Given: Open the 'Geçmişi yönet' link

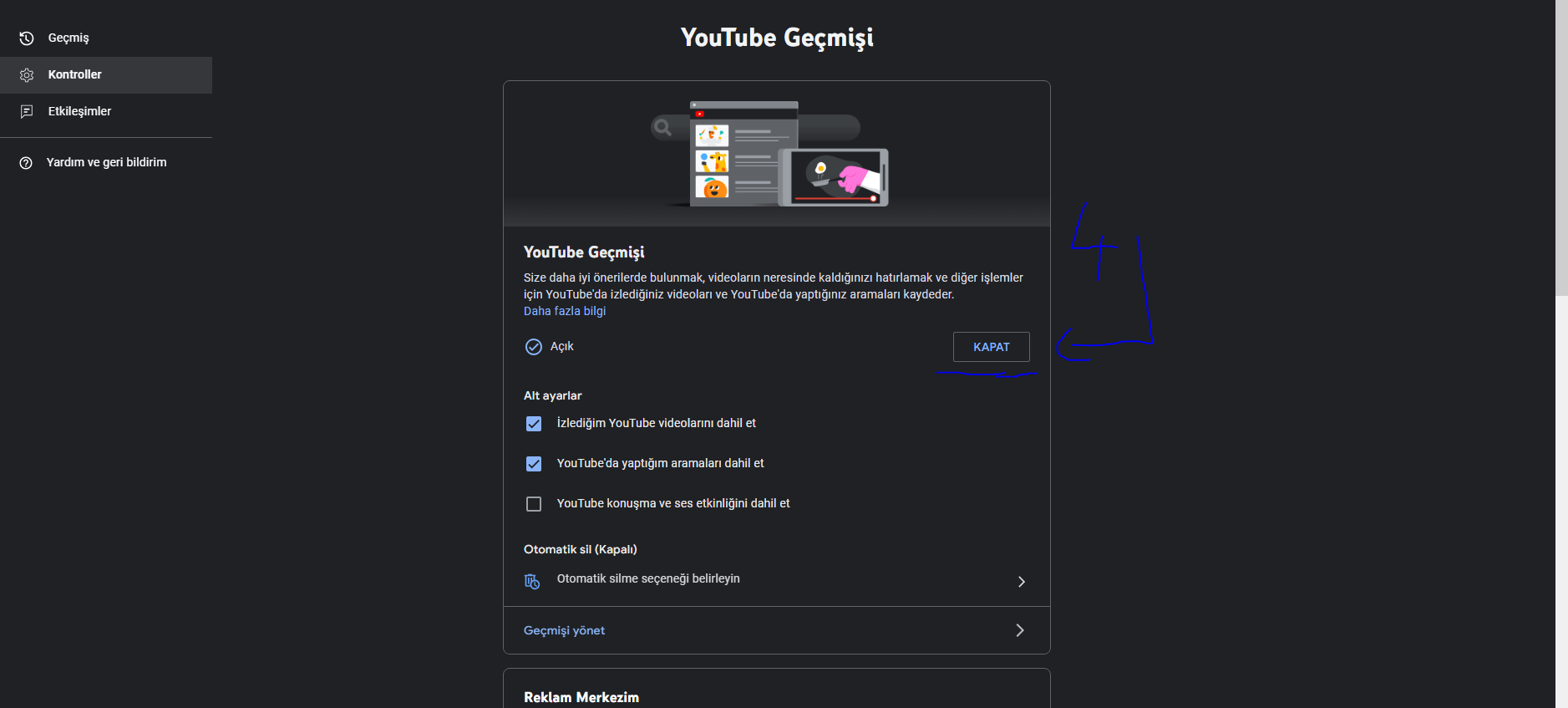Looking at the screenshot, I should click(x=564, y=630).
